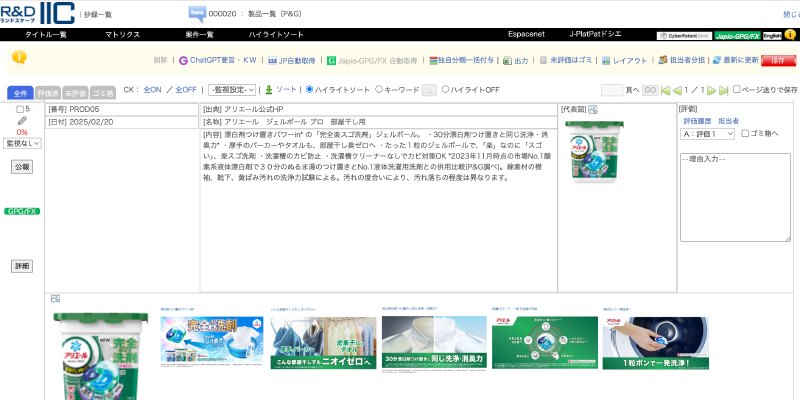
Task: Go to next page arrow
Action: coord(711,90)
